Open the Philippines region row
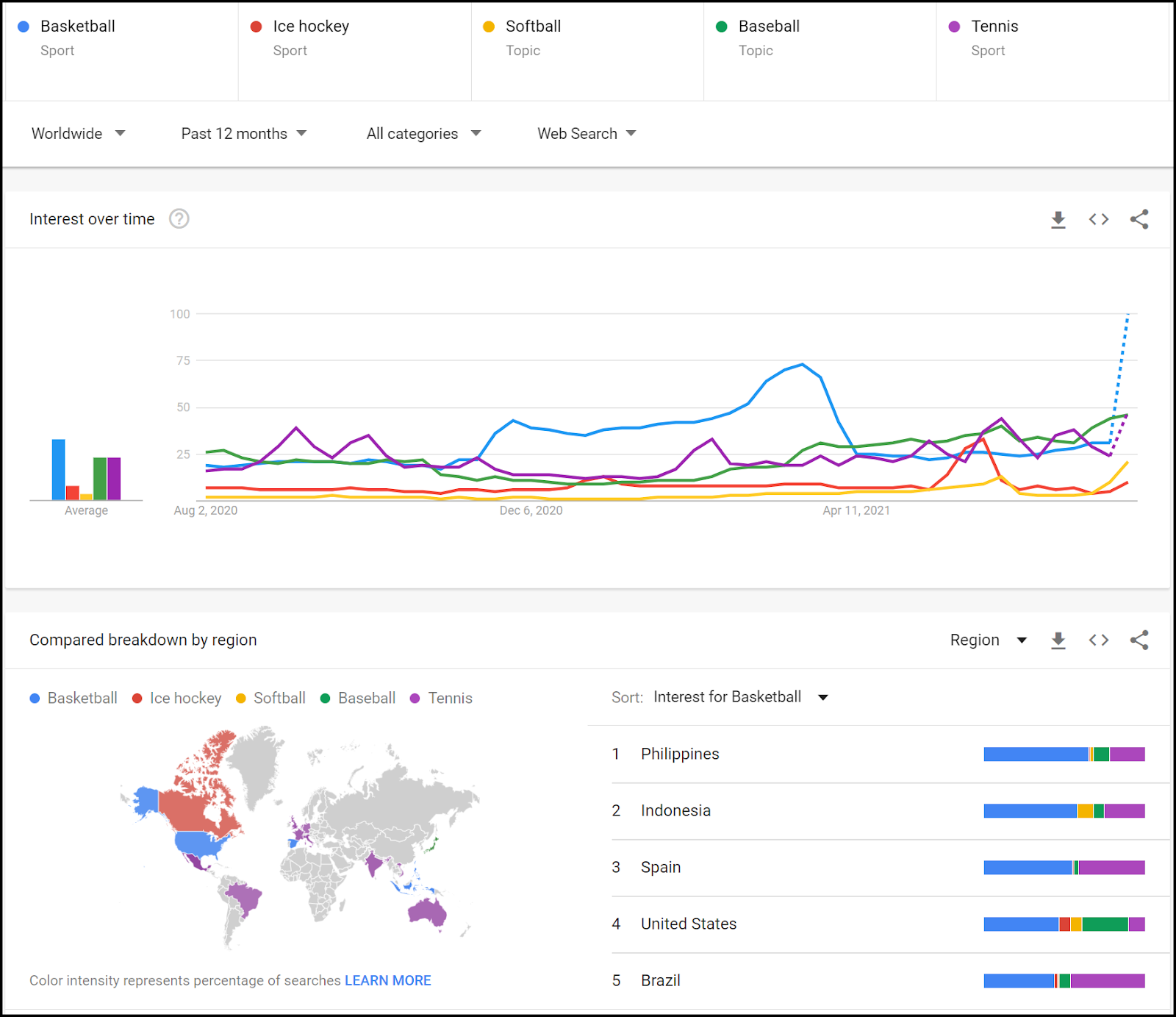Screen dimensions: 1176x1017 680,754
